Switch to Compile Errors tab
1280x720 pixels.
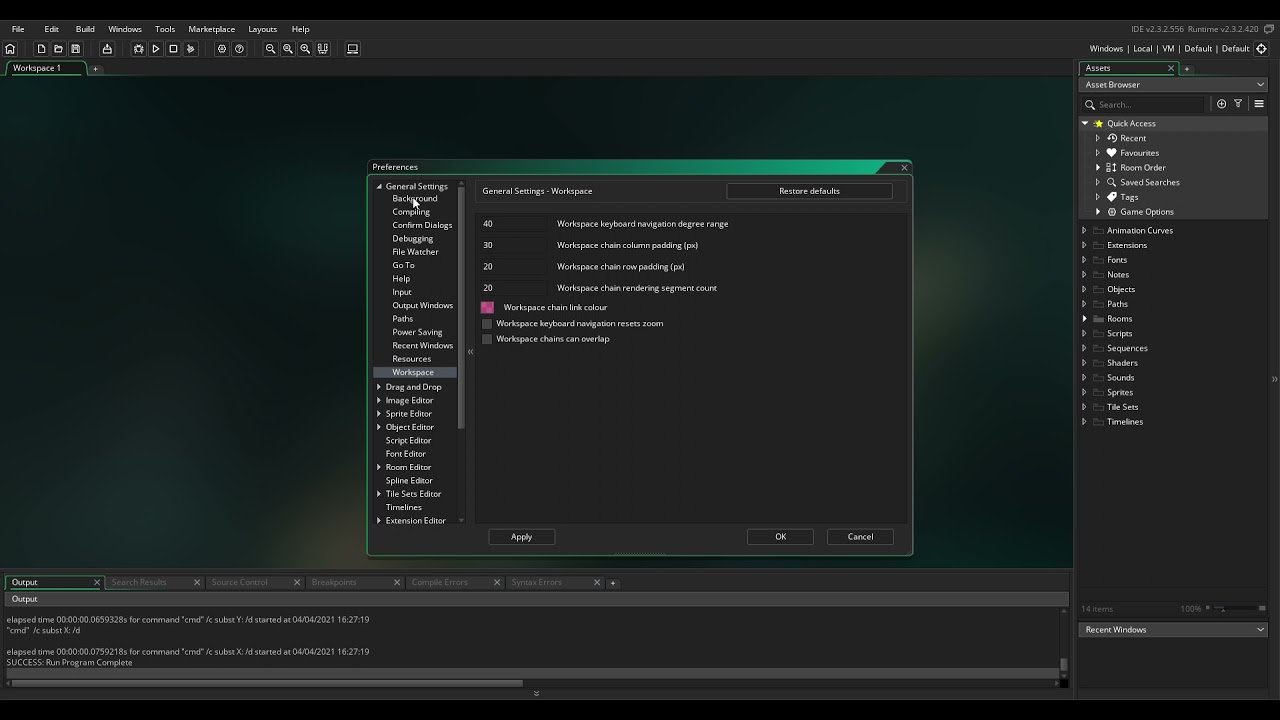tap(440, 582)
